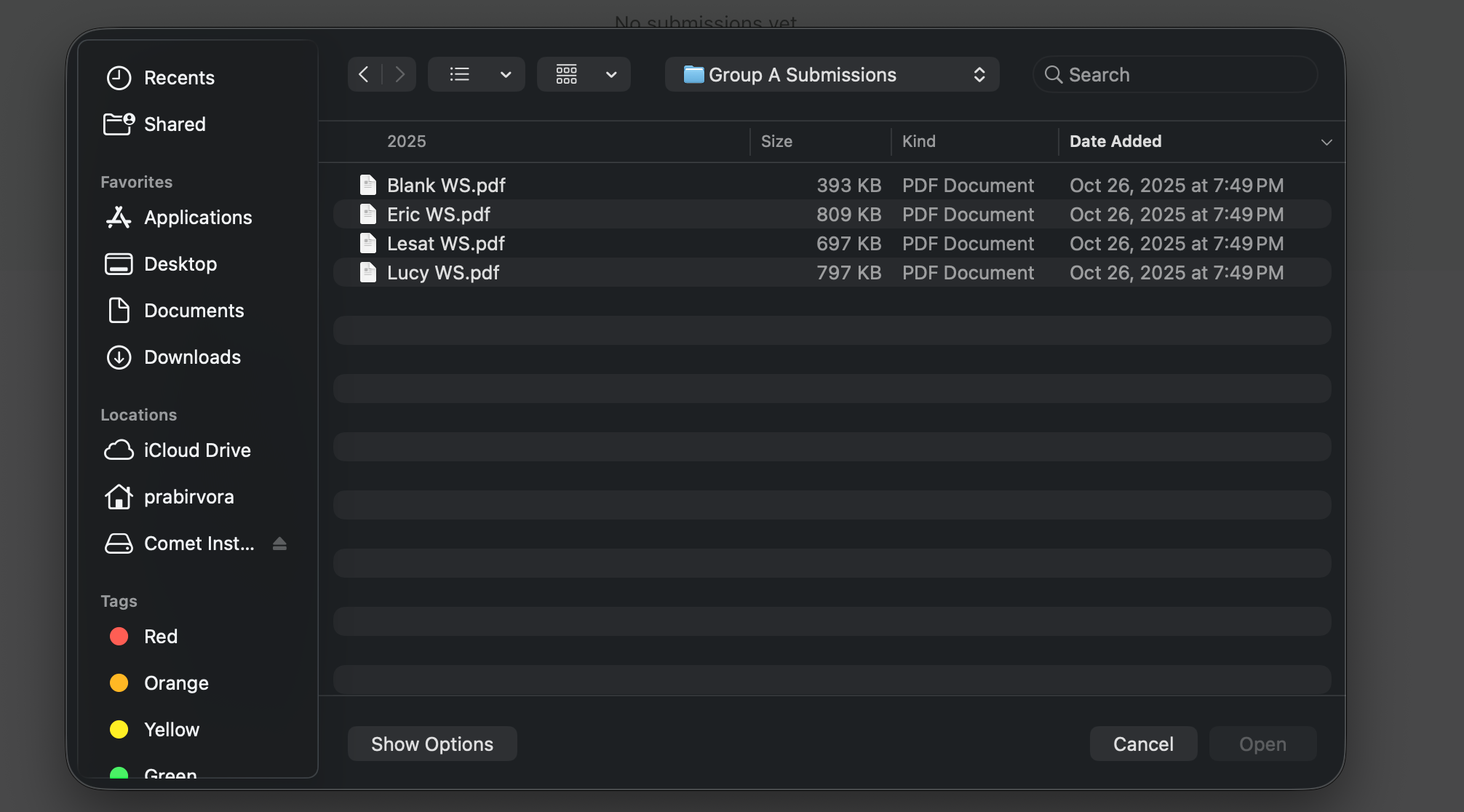Open the Group A Submissions path selector
The height and width of the screenshot is (812, 1464).
832,73
